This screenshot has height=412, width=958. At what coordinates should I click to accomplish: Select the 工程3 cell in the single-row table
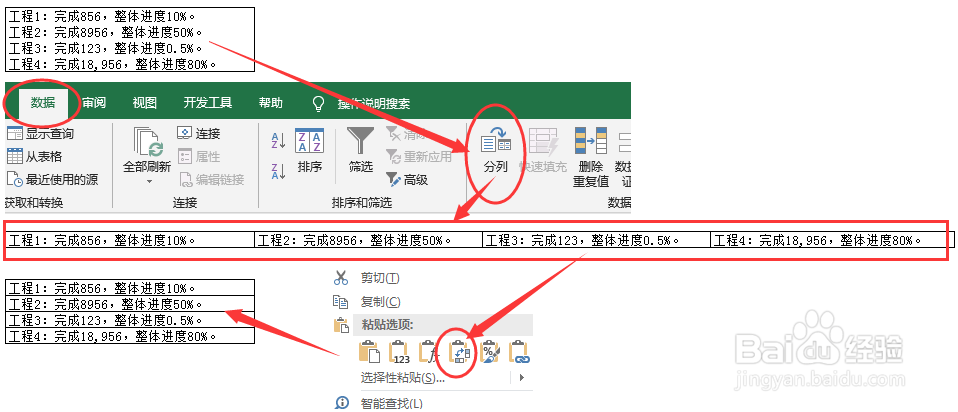[596, 240]
